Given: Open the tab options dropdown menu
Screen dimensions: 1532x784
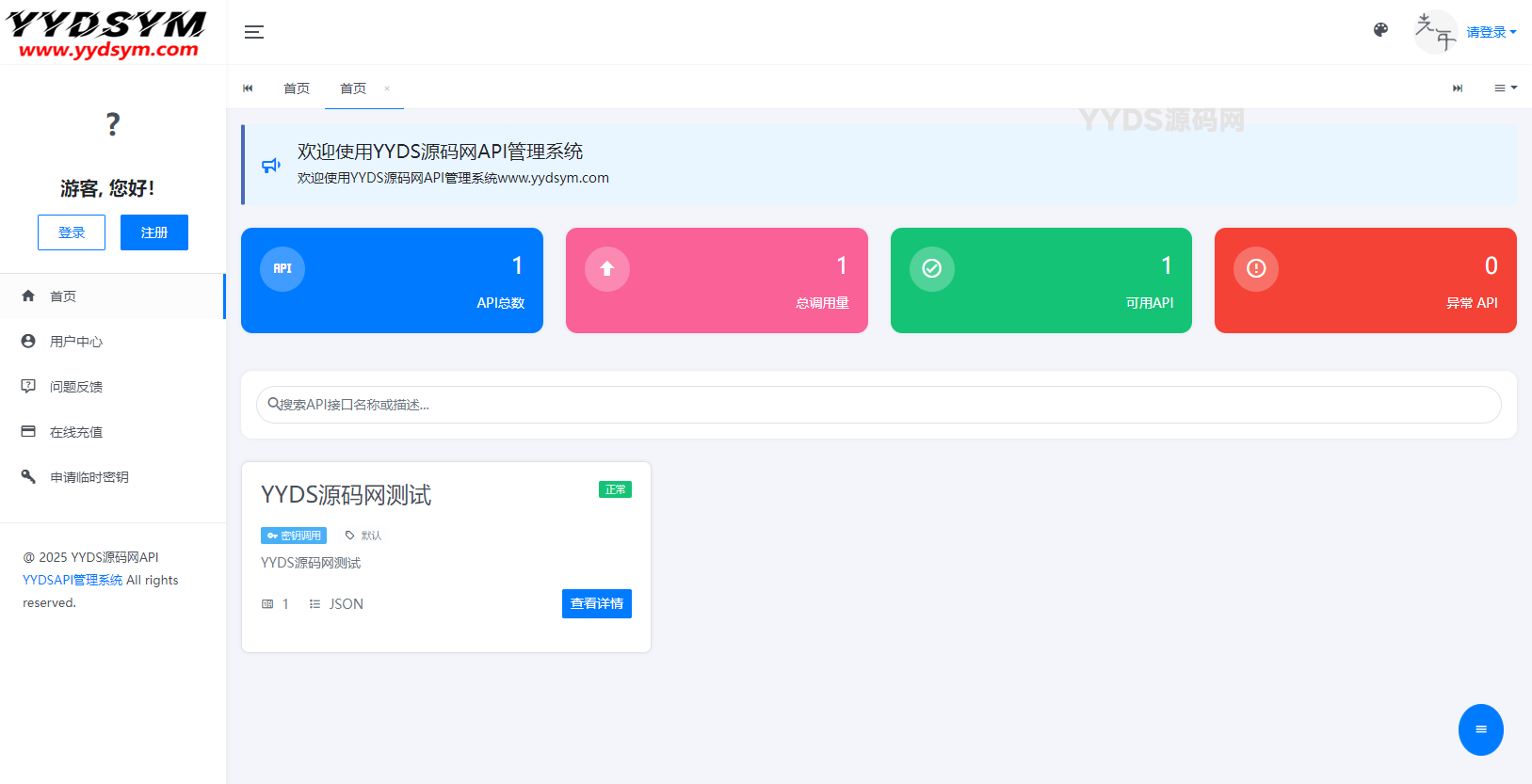Looking at the screenshot, I should click(x=1505, y=88).
